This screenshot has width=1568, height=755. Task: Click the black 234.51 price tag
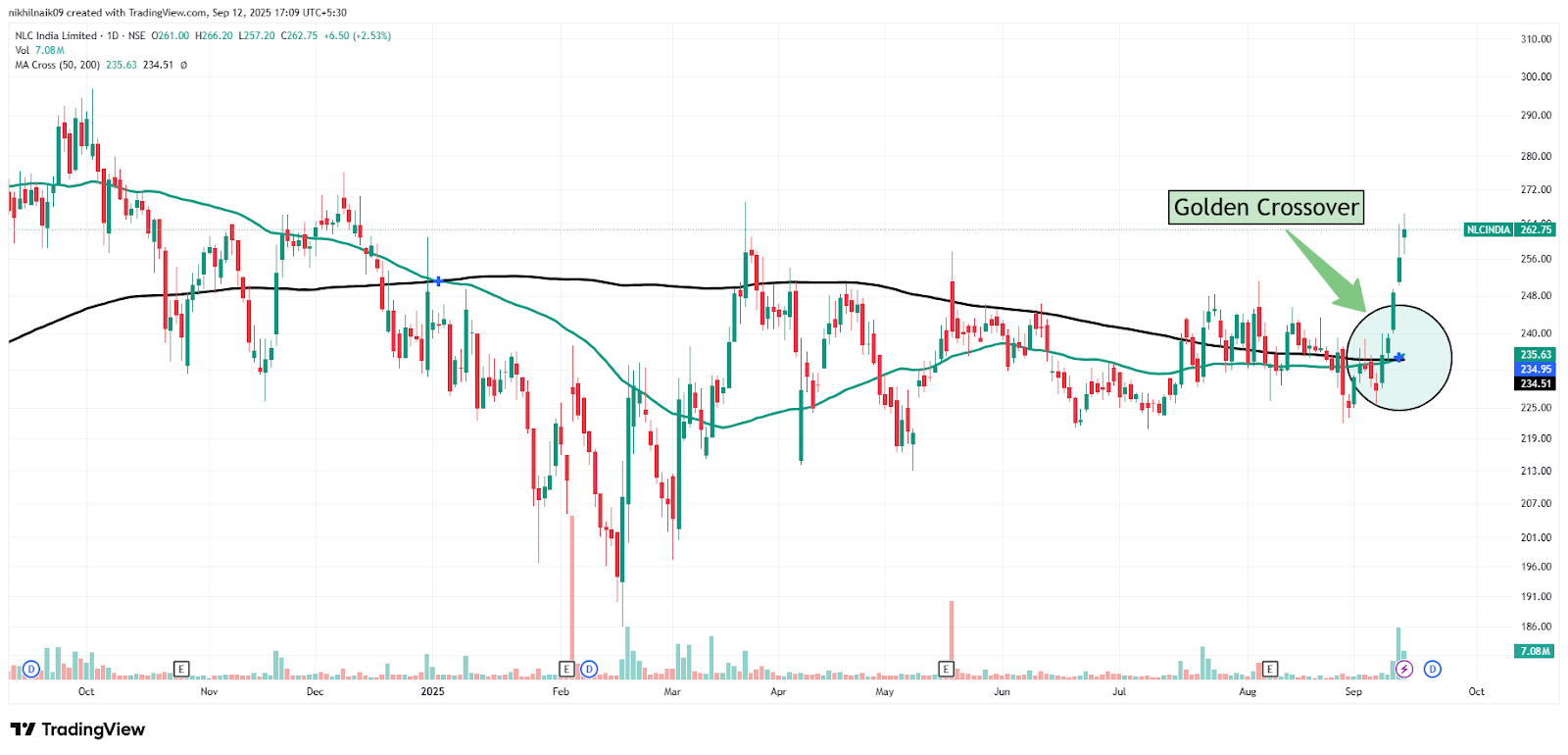1536,383
